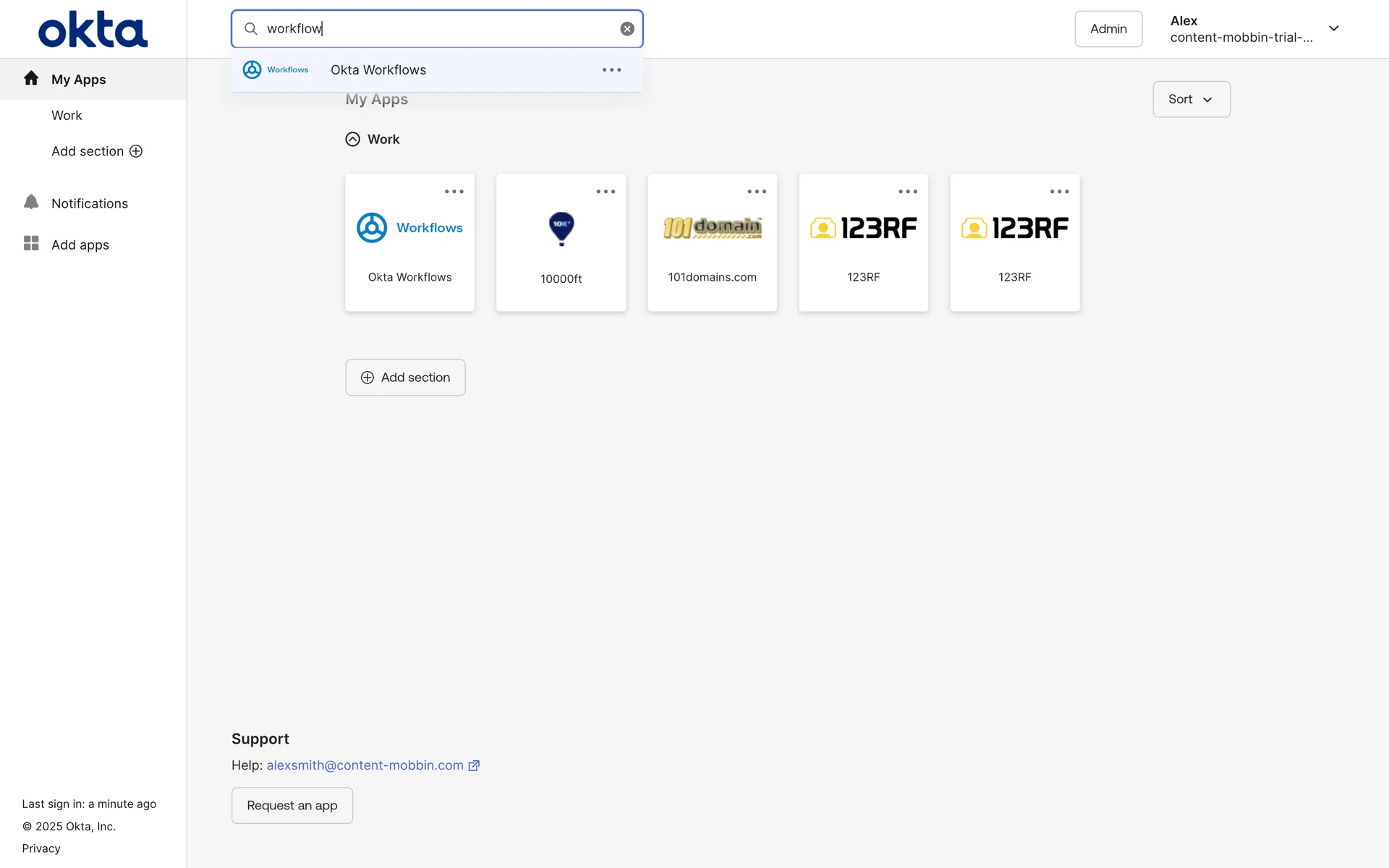The height and width of the screenshot is (868, 1389).
Task: Click the Okta logo
Action: click(x=93, y=29)
